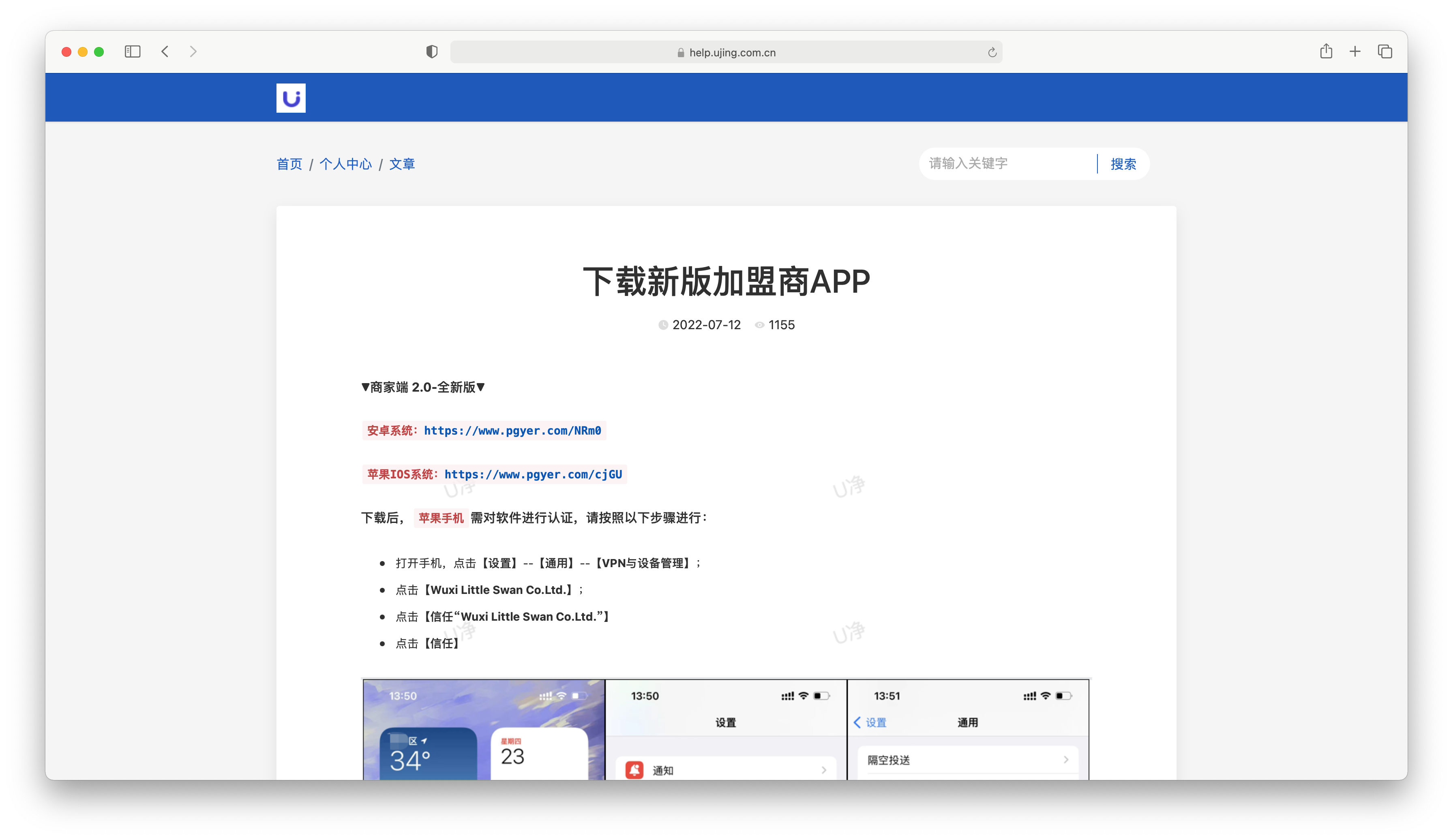This screenshot has width=1453, height=840.
Task: Go forward to the next page
Action: [x=193, y=52]
